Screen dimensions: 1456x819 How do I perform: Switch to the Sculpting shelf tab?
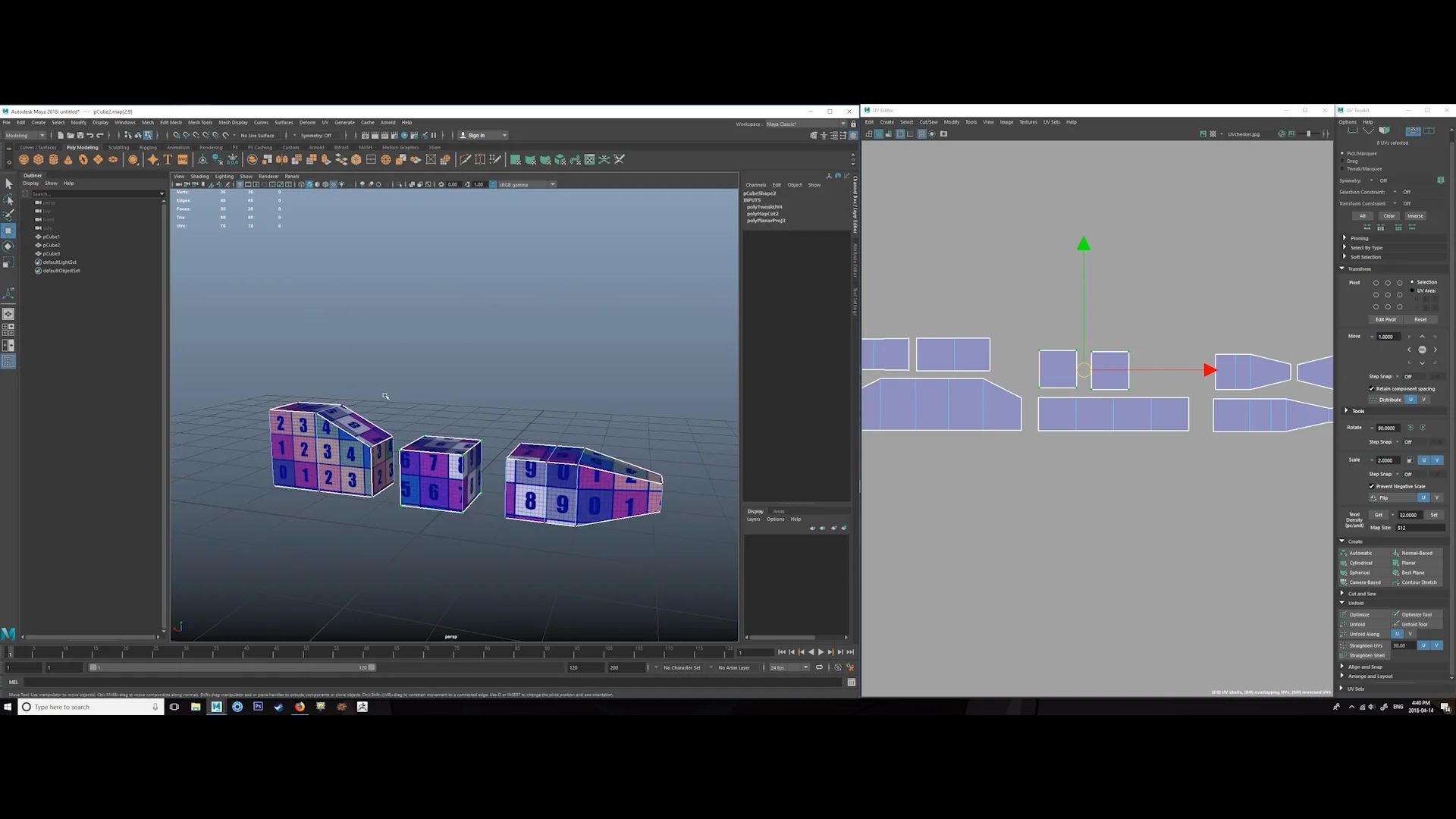[x=118, y=147]
